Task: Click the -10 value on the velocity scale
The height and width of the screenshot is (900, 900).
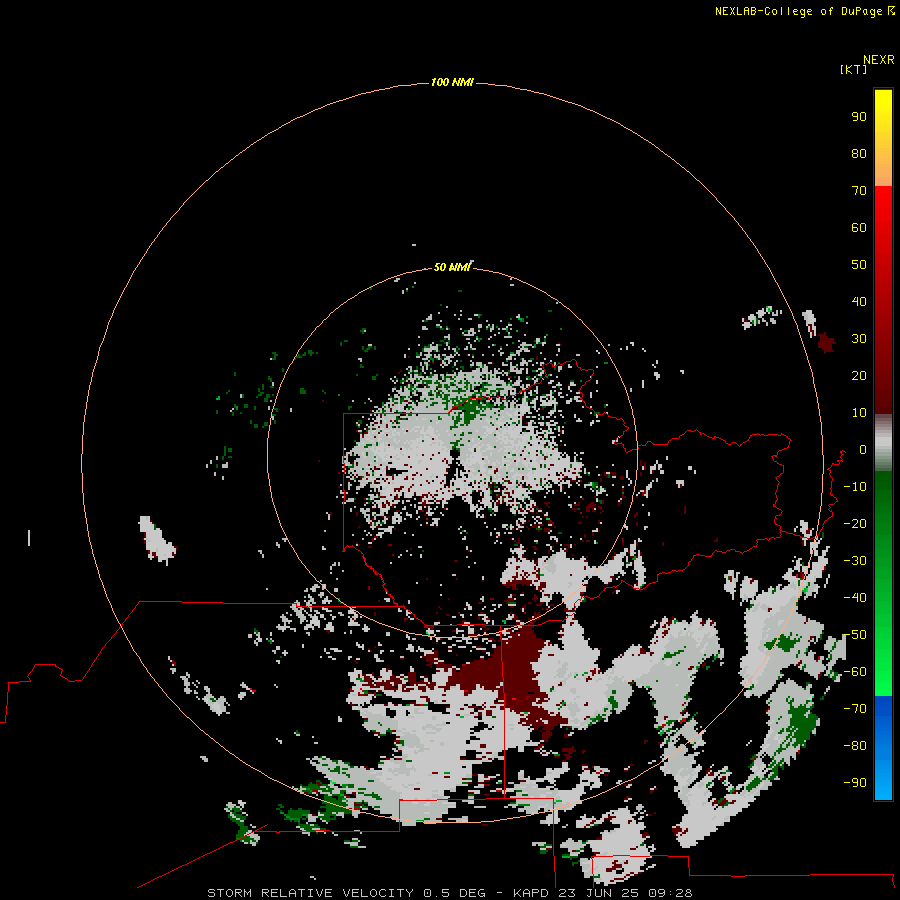Action: (x=855, y=487)
